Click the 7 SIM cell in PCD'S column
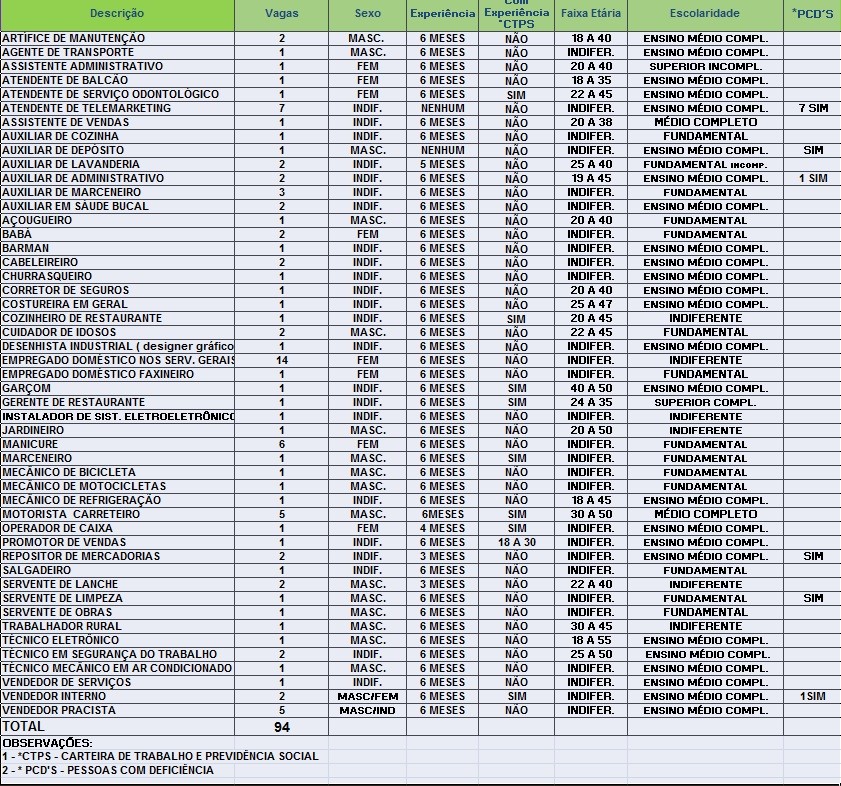This screenshot has width=841, height=786. tap(812, 108)
